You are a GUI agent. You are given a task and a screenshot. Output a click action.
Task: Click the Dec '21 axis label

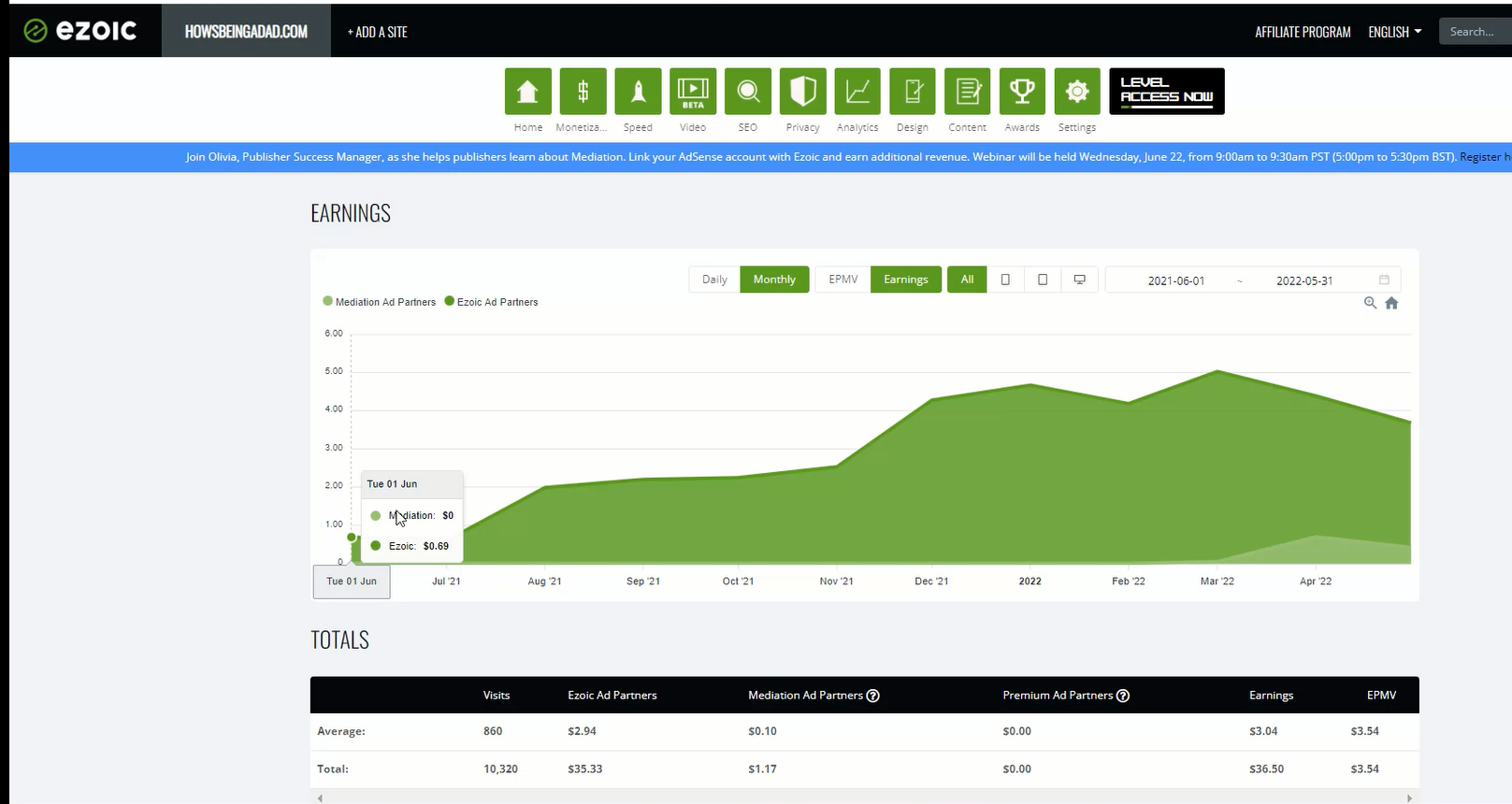[x=931, y=581]
